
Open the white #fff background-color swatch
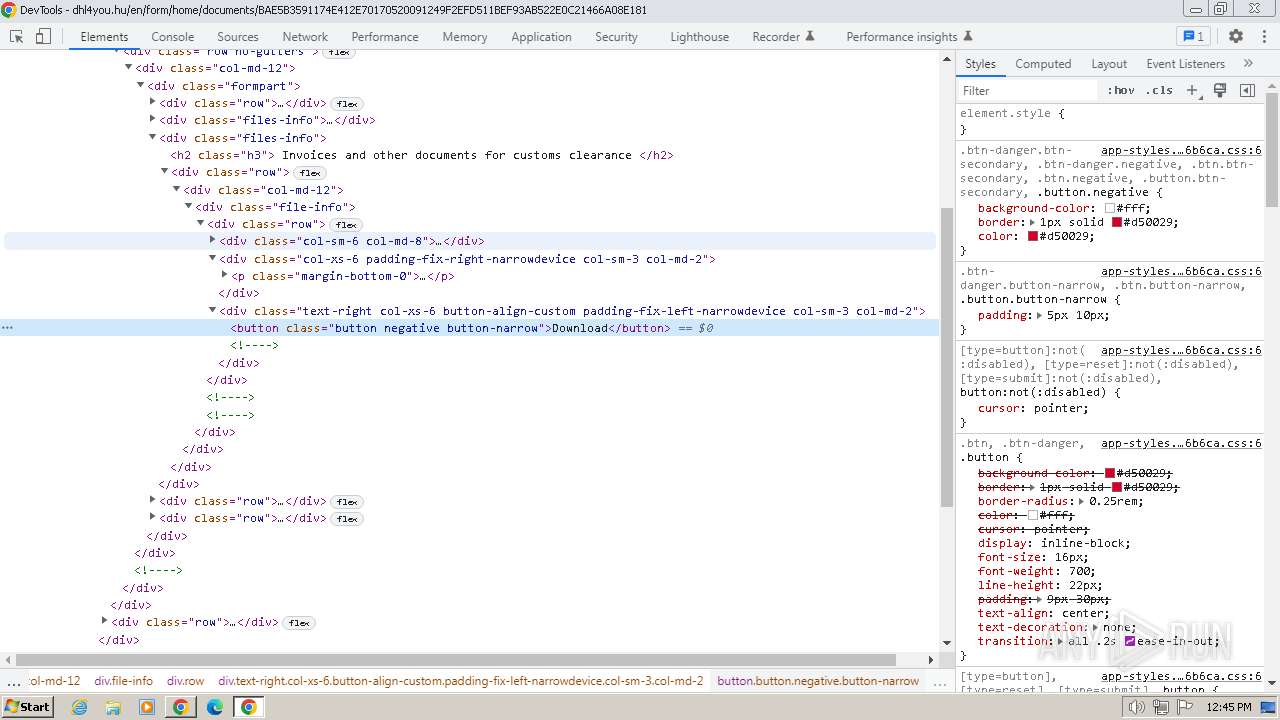1110,208
